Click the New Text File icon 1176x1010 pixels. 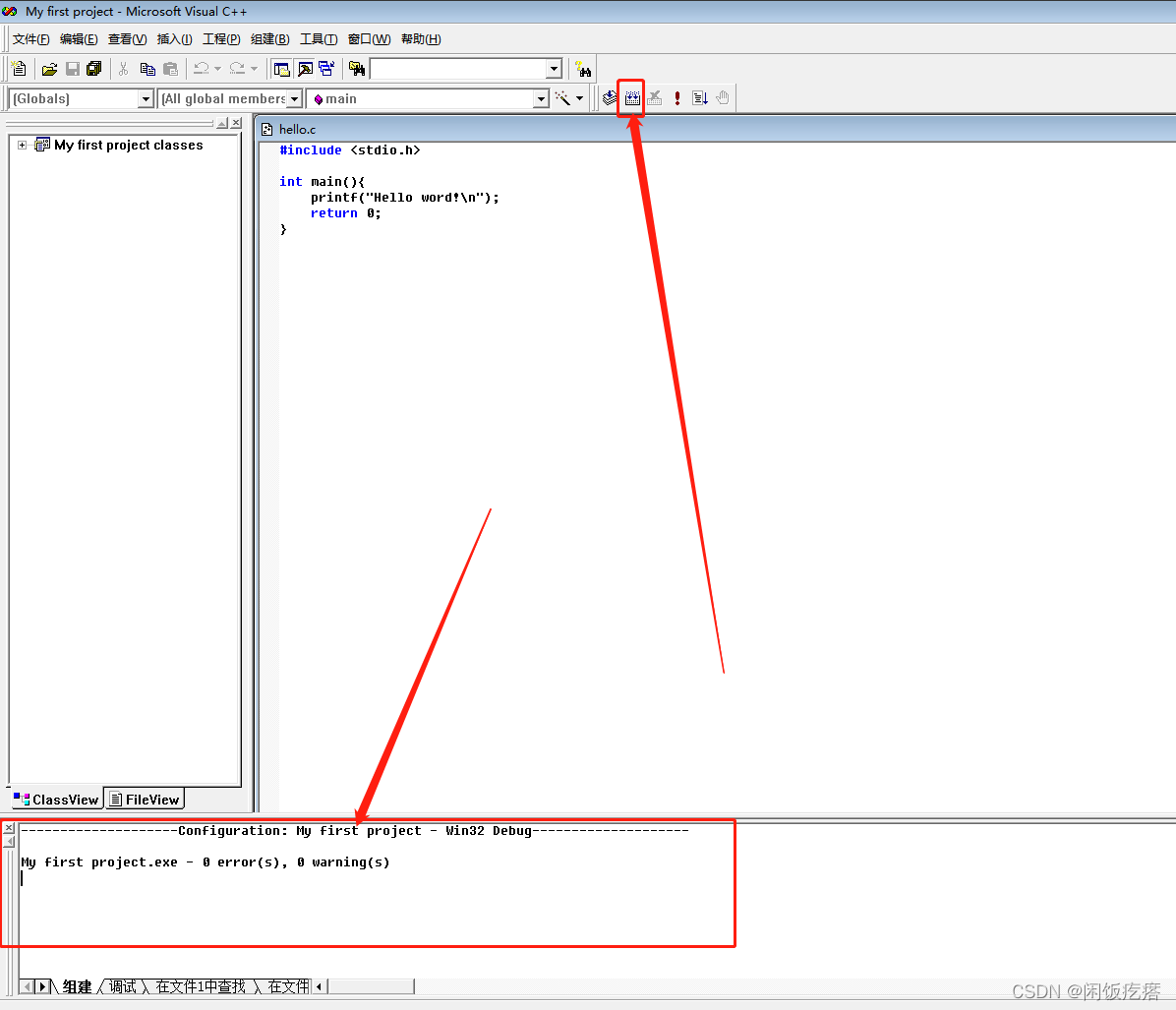click(20, 69)
